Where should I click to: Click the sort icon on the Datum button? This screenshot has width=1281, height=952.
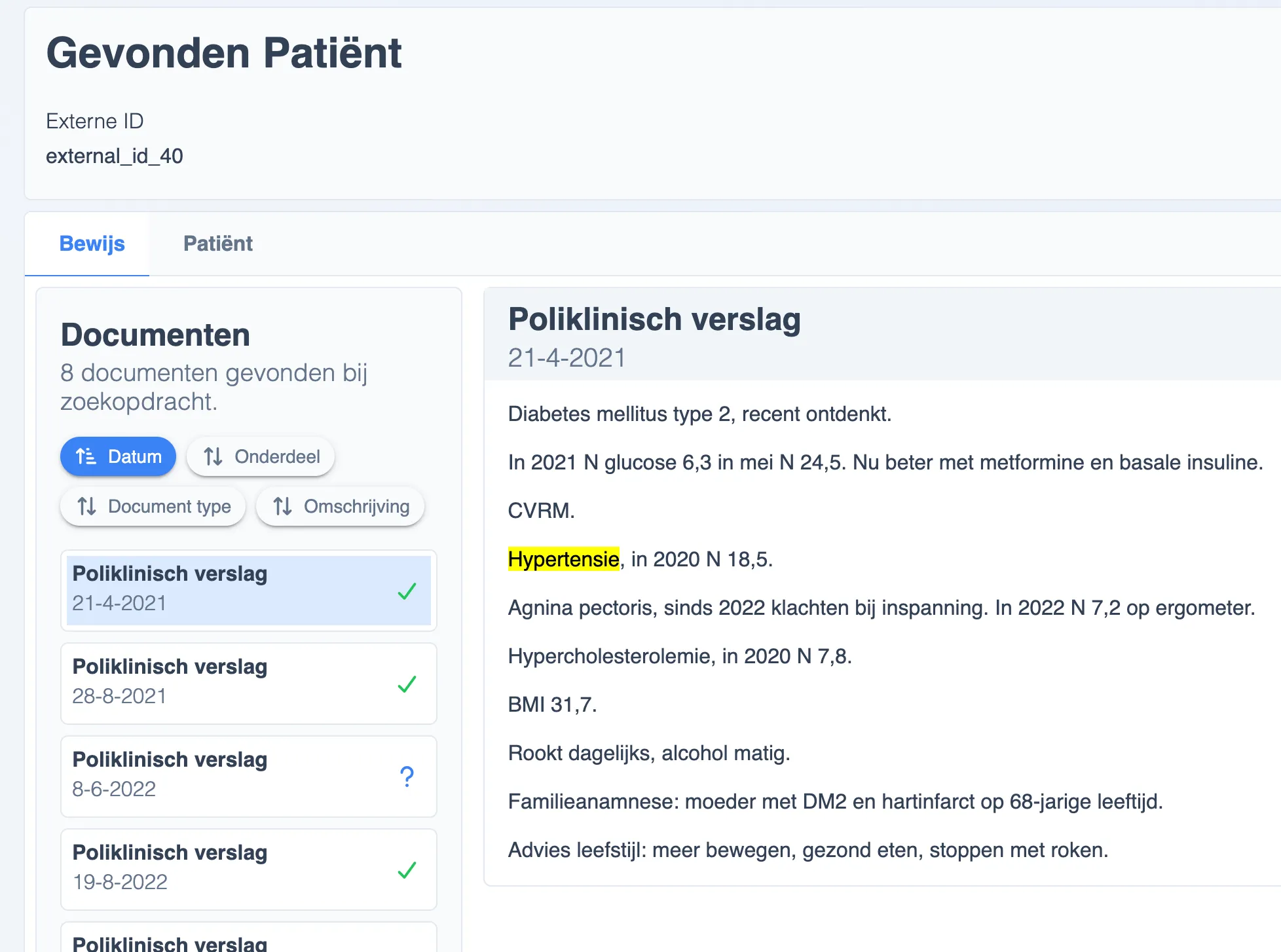point(86,456)
